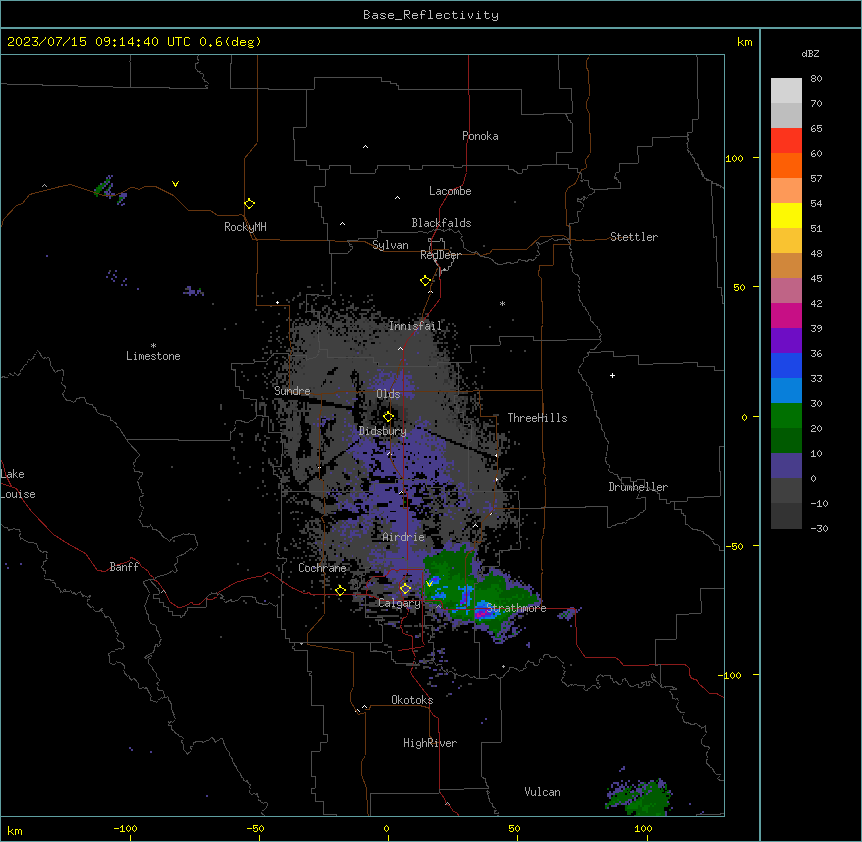Click the Sundre label
The height and width of the screenshot is (842, 862).
tap(292, 391)
